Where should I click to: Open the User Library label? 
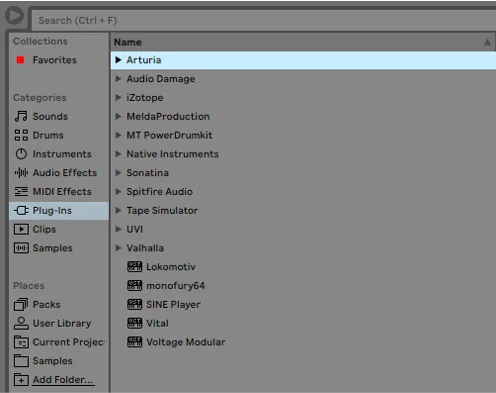click(62, 323)
